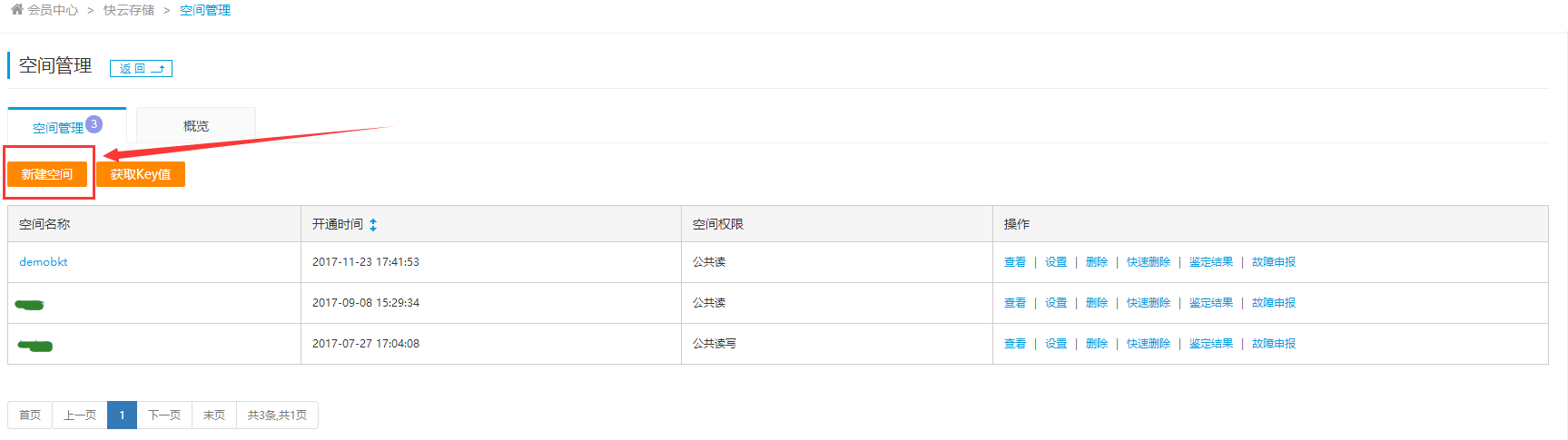Select page 1 in pagination
The image size is (1568, 440).
[122, 416]
